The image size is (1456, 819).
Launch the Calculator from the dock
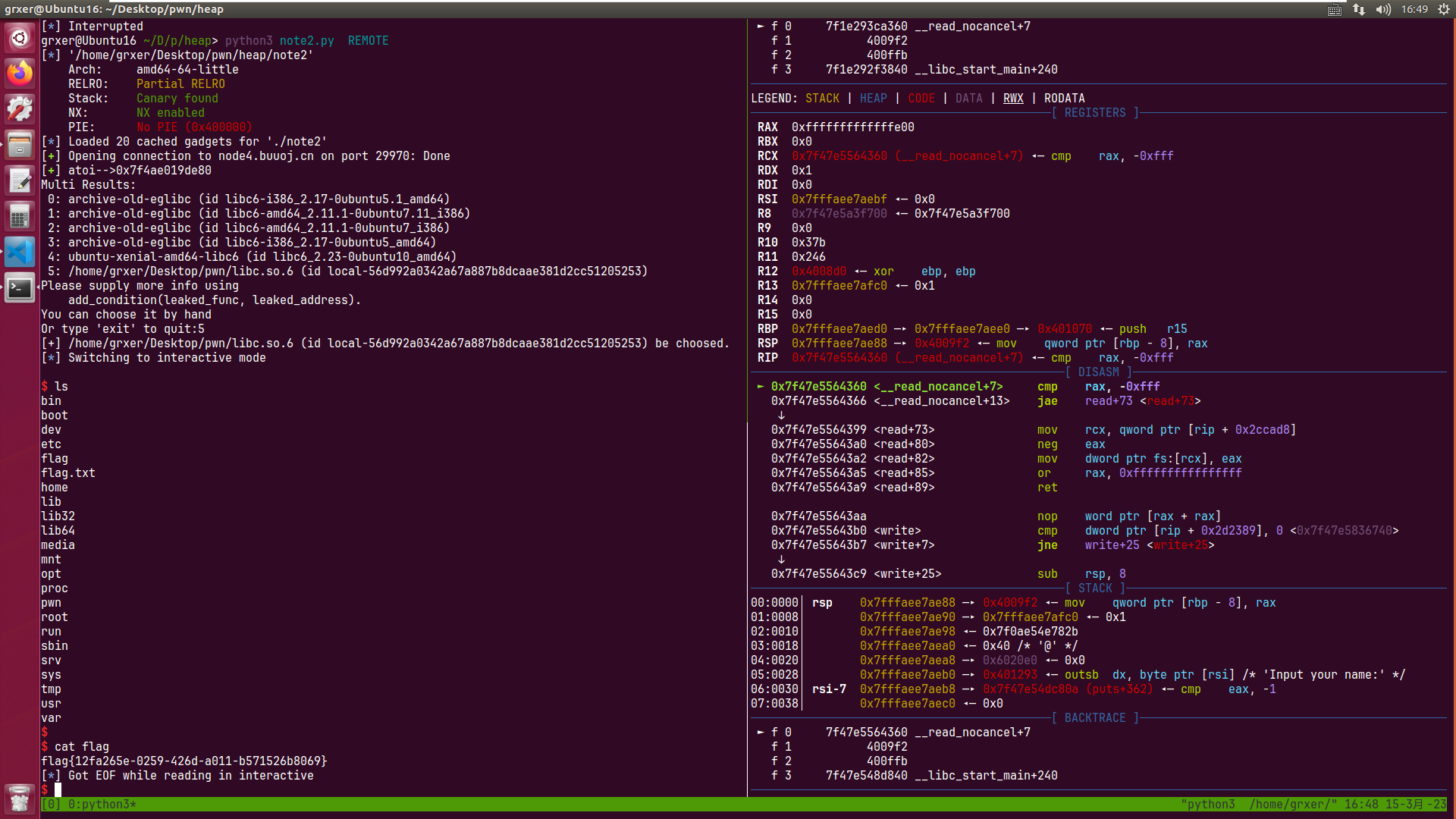[x=20, y=216]
